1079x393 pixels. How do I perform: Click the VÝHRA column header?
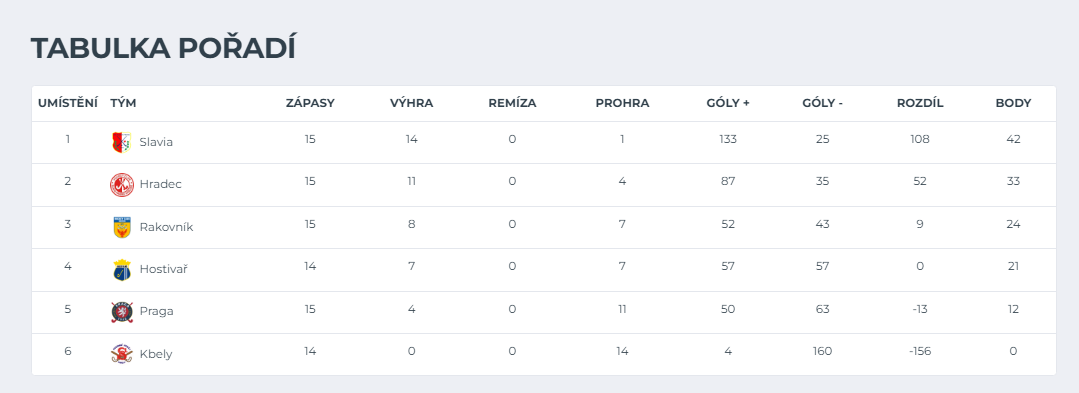(412, 104)
